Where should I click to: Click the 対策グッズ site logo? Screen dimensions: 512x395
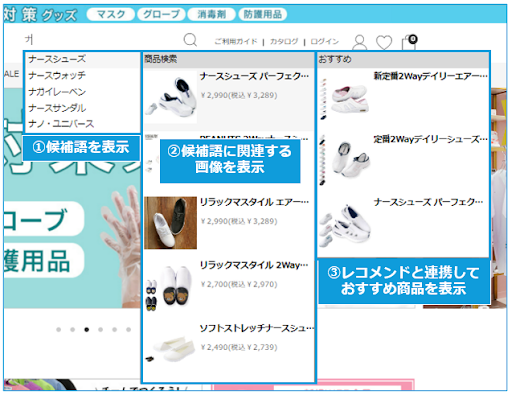(41, 15)
